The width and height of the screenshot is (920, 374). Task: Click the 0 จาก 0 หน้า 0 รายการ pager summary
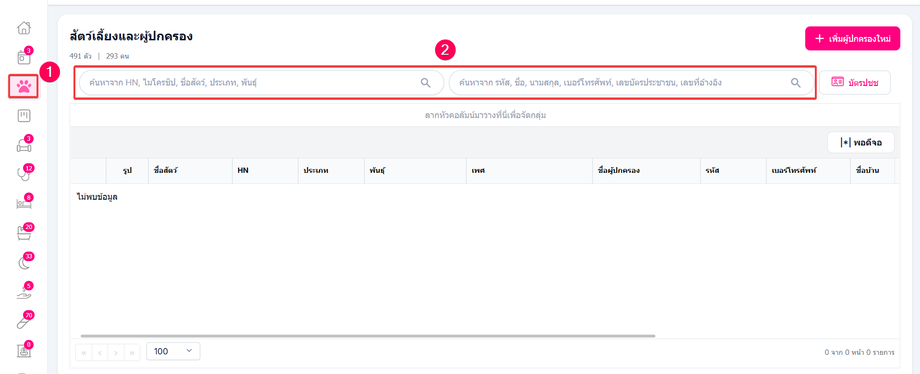click(x=859, y=353)
